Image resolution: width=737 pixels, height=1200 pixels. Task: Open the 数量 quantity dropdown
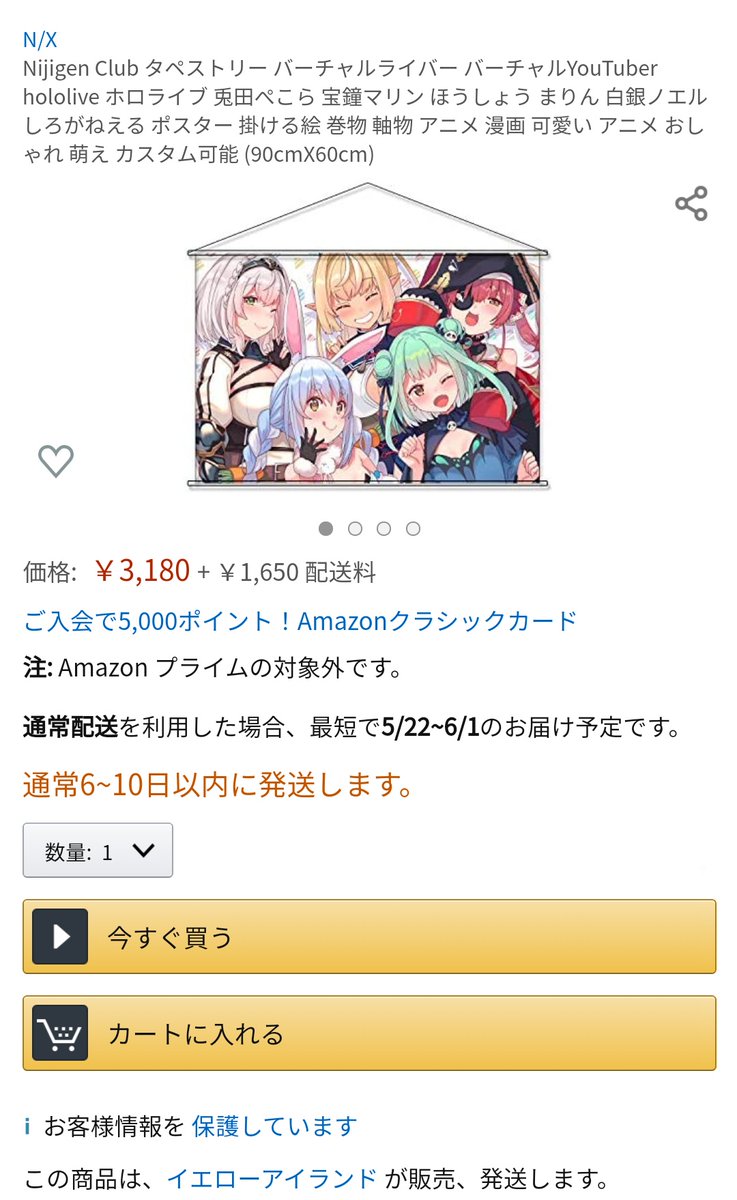click(98, 851)
